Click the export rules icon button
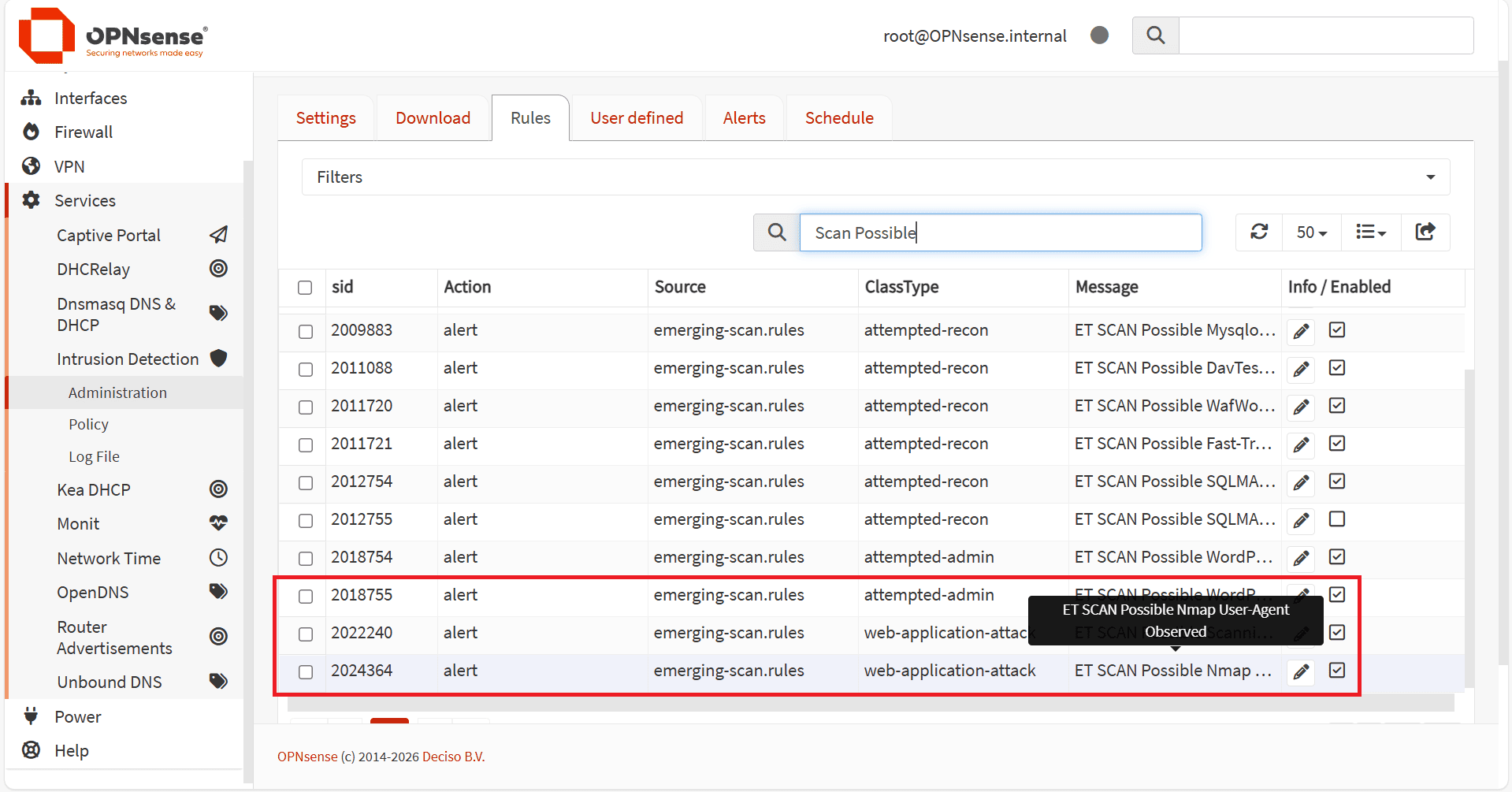1512x792 pixels. 1425,232
